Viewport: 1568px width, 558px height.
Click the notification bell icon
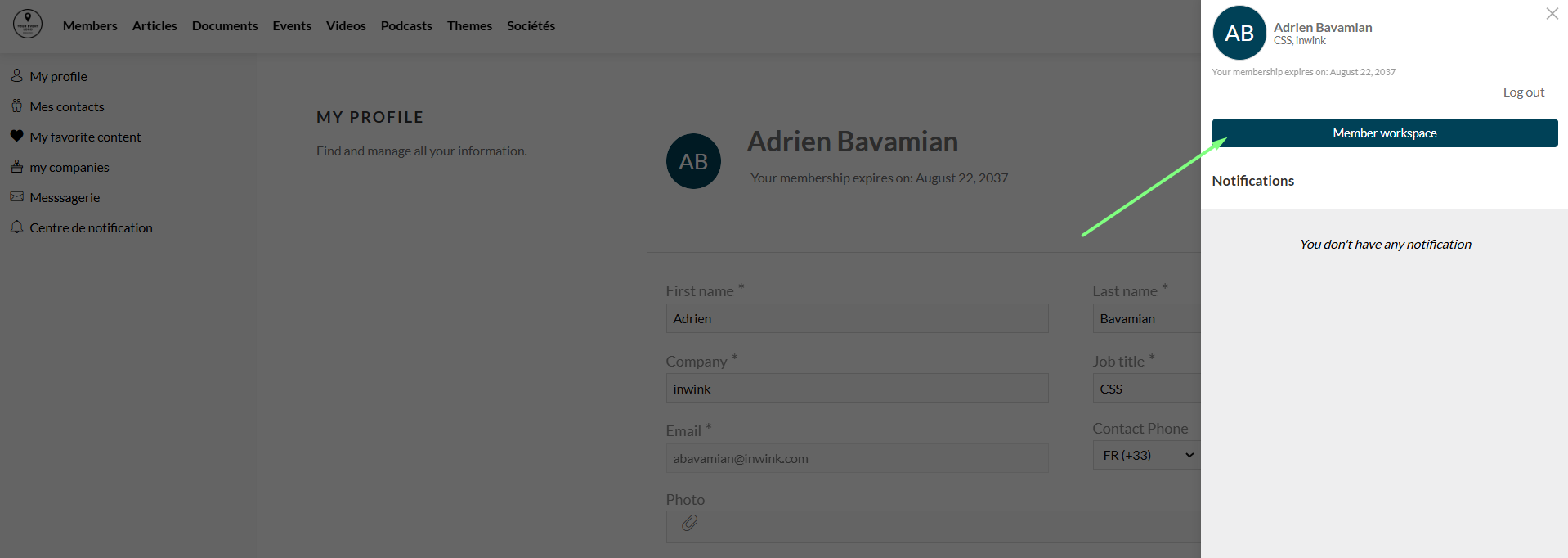tap(16, 227)
